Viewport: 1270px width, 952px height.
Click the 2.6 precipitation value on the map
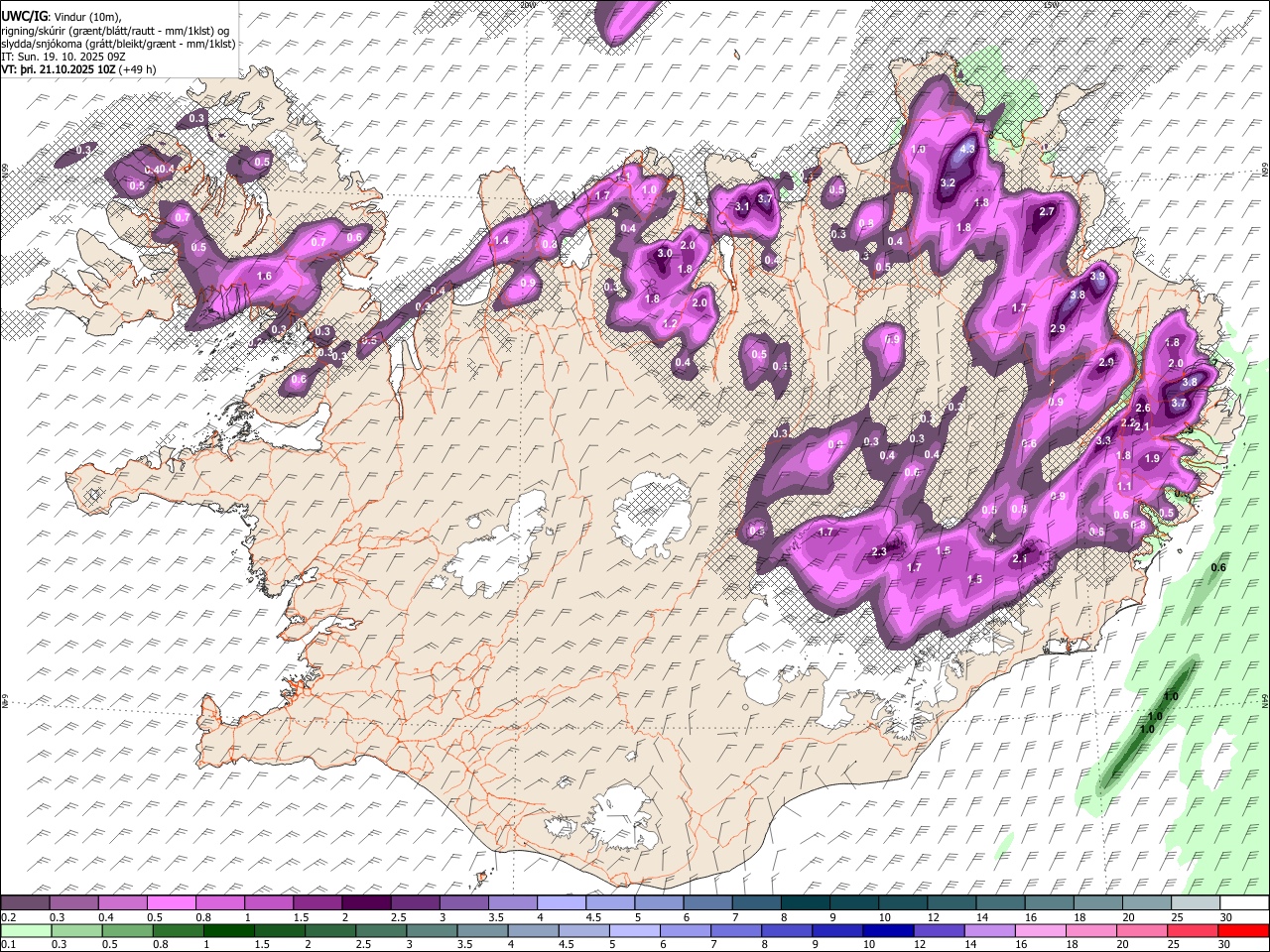click(x=1142, y=409)
